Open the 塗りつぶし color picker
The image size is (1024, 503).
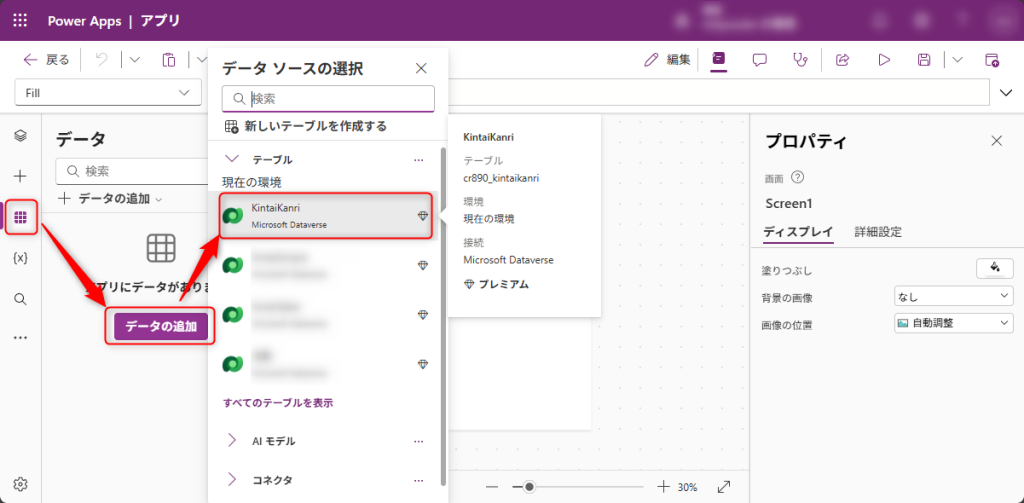click(995, 268)
